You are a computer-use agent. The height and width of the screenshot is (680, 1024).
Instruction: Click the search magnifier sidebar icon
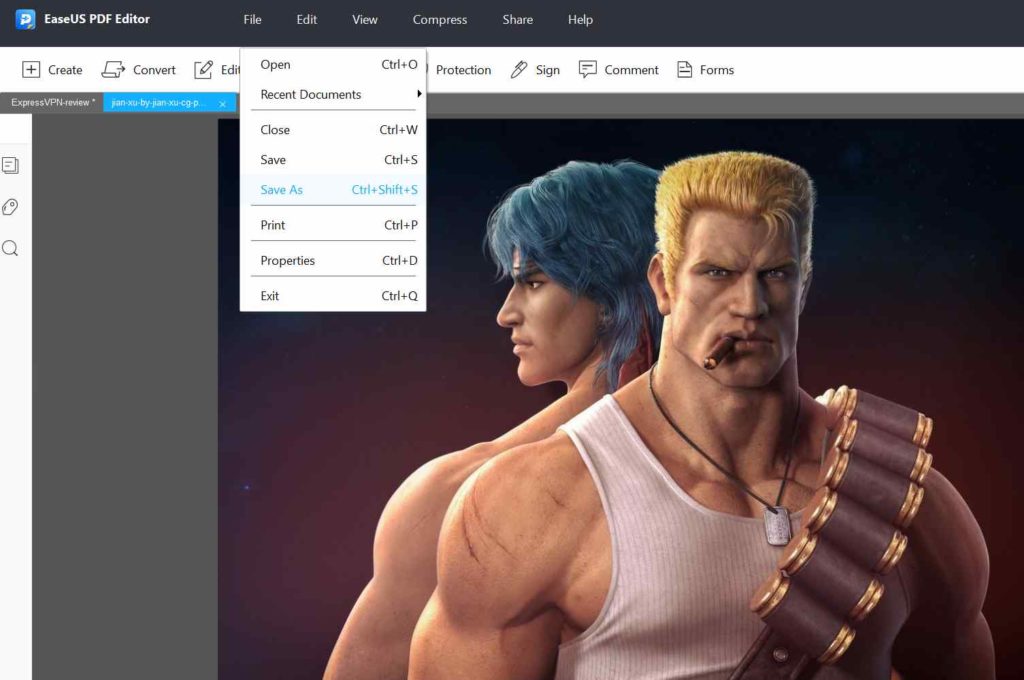(10, 248)
